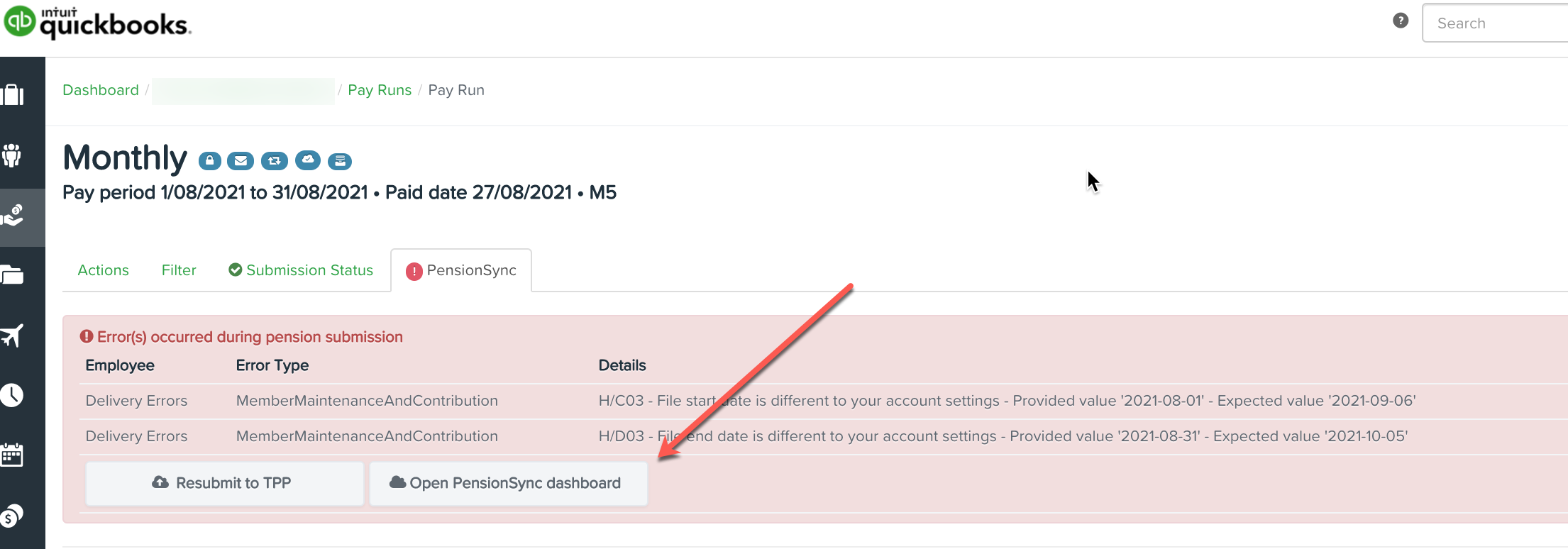The image size is (1568, 549).
Task: Click the cloud checkmark badge beside Monthly
Action: [x=308, y=160]
